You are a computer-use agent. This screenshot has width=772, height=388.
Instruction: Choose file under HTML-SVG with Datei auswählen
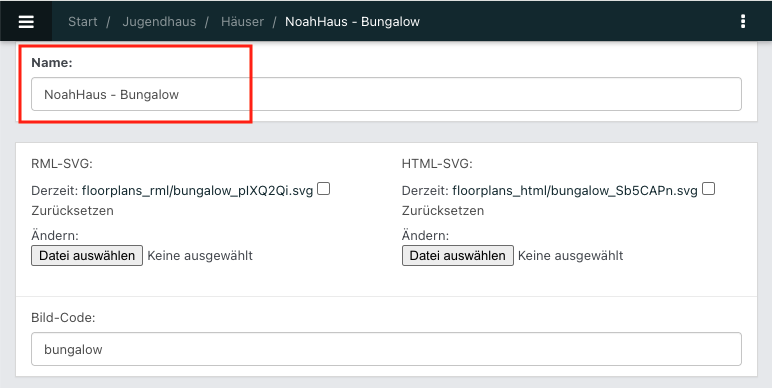click(458, 256)
